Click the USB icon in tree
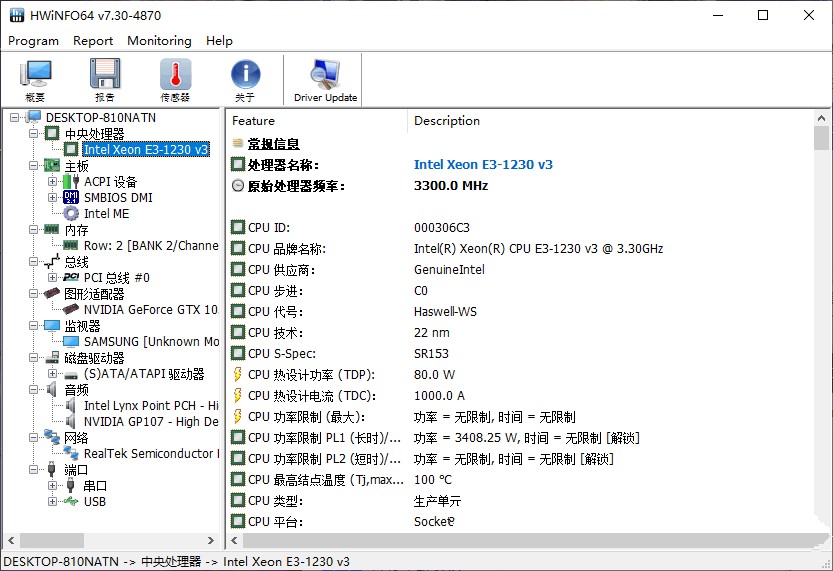 [x=71, y=501]
